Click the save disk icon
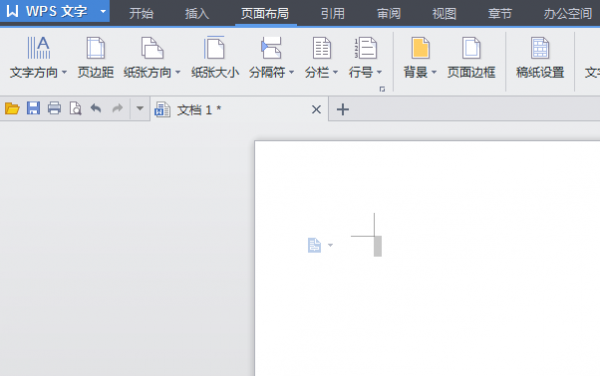Viewport: 600px width, 376px height. pyautogui.click(x=33, y=108)
